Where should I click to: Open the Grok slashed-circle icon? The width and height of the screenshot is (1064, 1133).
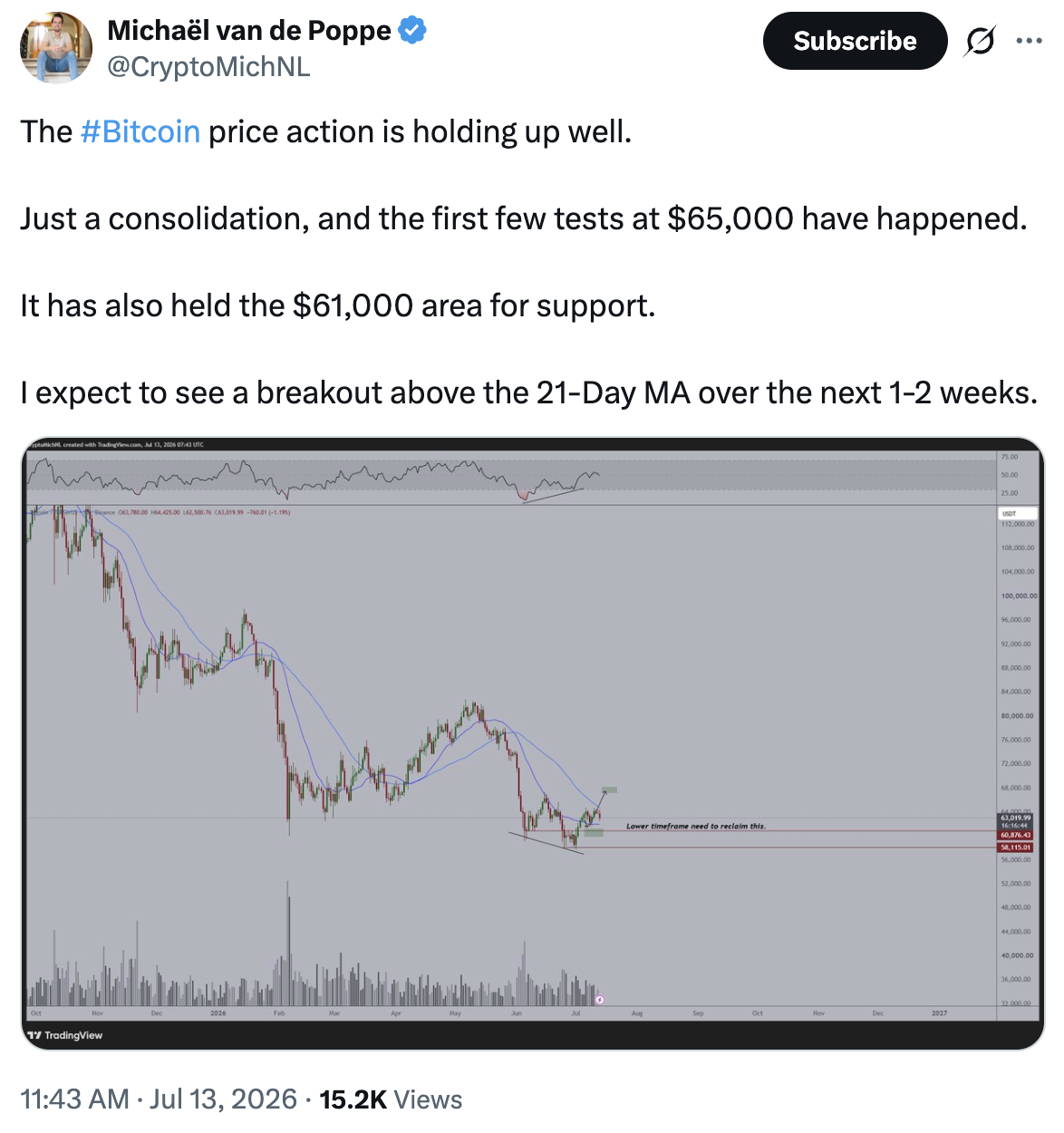980,41
